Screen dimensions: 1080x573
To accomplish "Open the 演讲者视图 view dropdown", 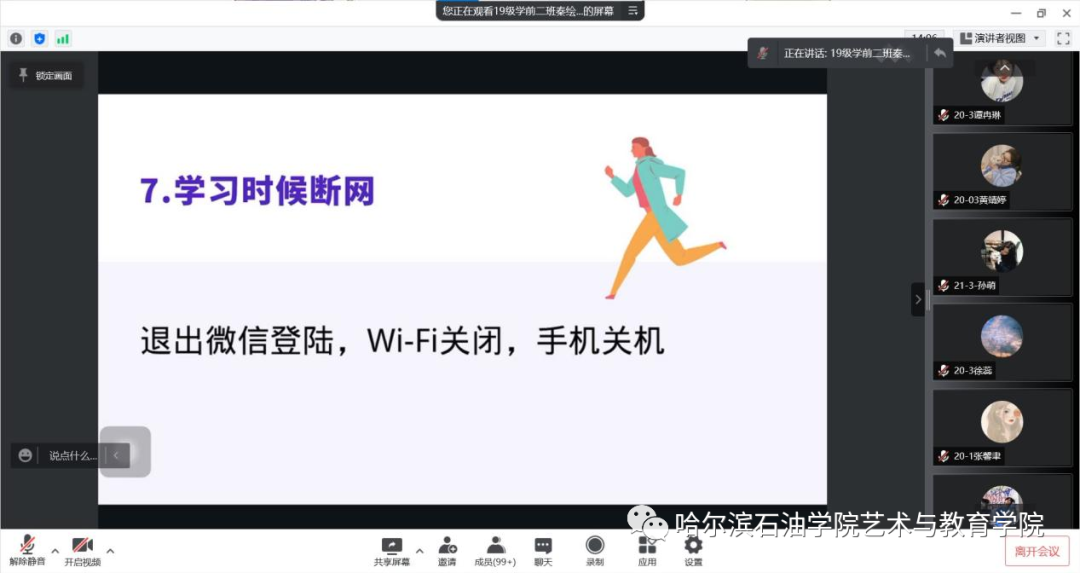I will [x=1000, y=38].
